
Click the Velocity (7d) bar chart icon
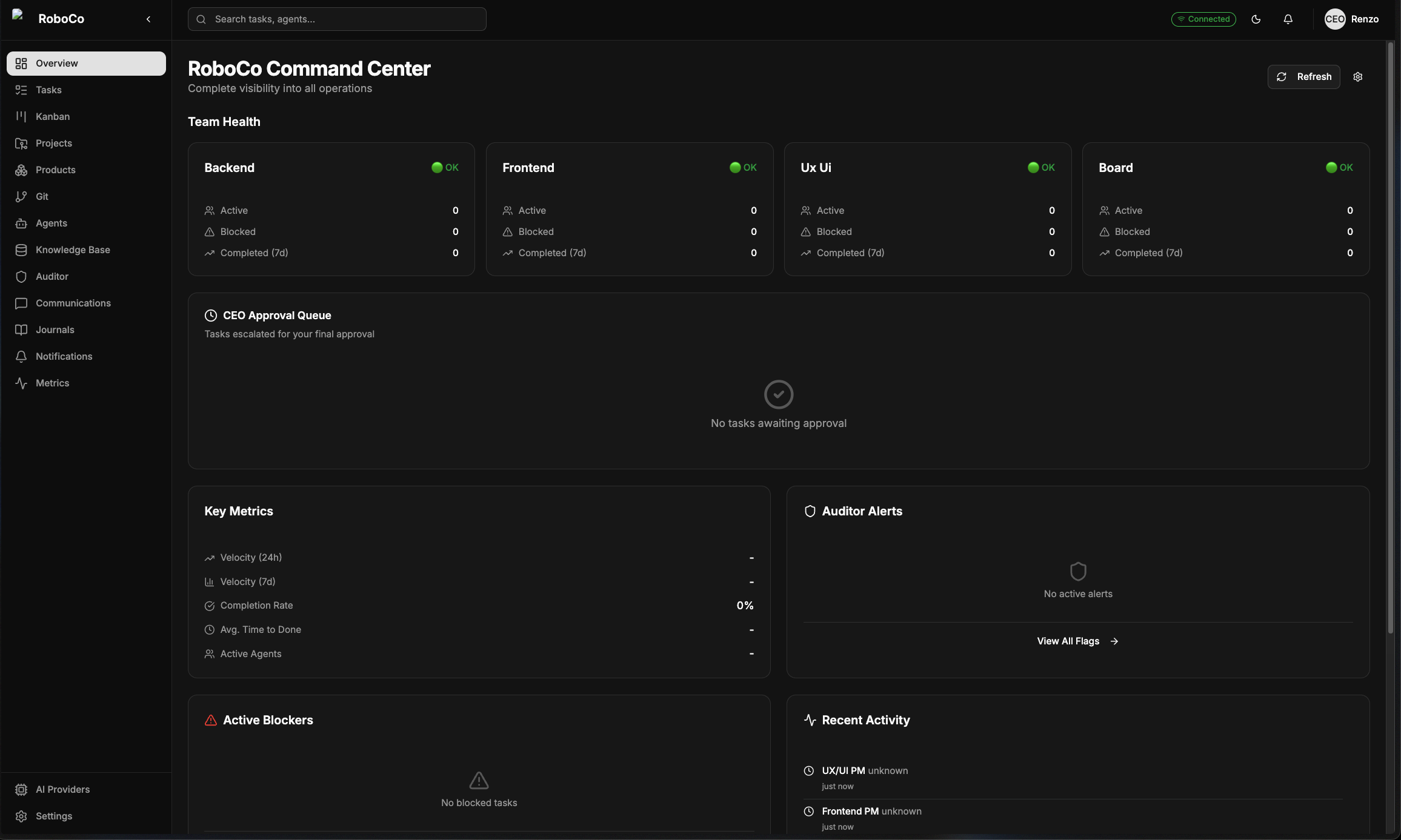(210, 582)
